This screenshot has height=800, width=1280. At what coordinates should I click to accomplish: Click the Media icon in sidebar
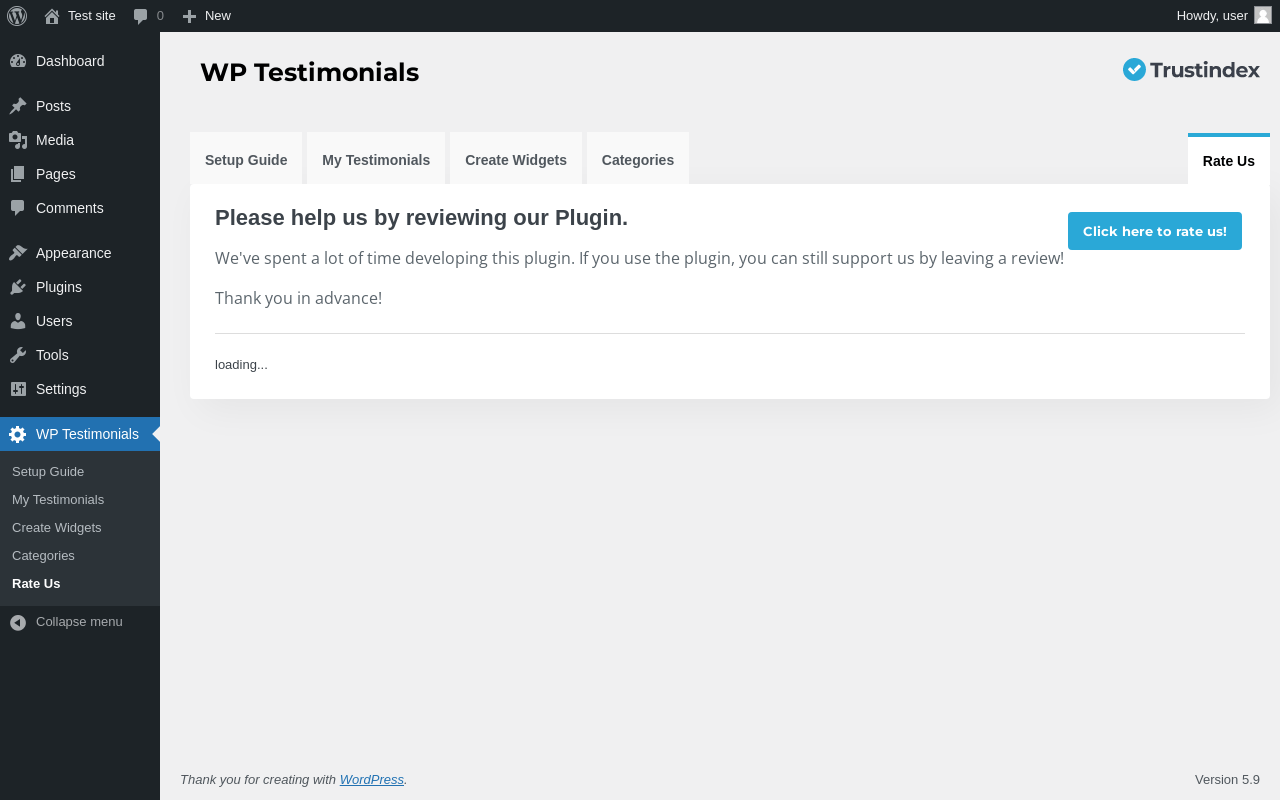[x=18, y=140]
